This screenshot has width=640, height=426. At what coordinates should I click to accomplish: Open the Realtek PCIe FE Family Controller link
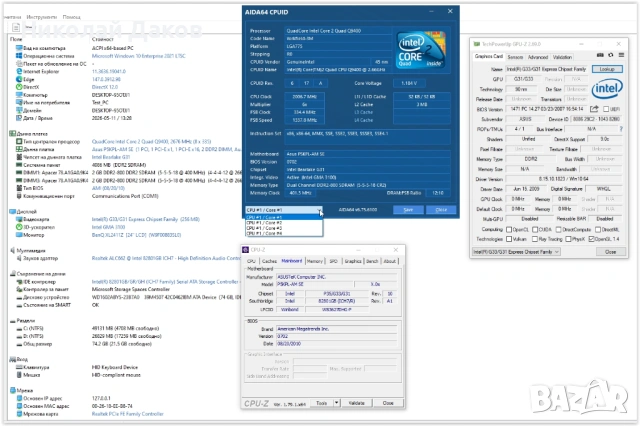pos(127,414)
